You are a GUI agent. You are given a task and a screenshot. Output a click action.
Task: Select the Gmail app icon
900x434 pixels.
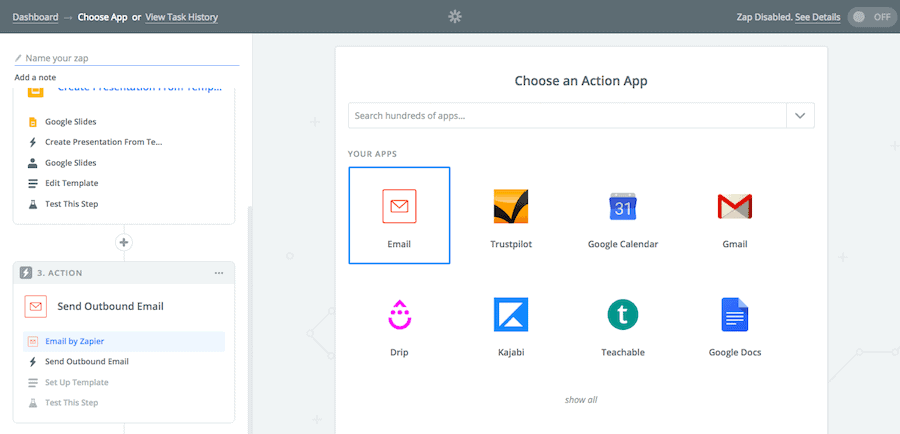pos(735,207)
